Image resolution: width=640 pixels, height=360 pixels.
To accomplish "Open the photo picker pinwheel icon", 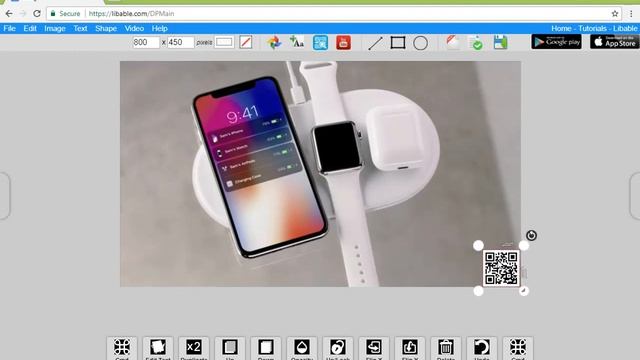I will (274, 42).
